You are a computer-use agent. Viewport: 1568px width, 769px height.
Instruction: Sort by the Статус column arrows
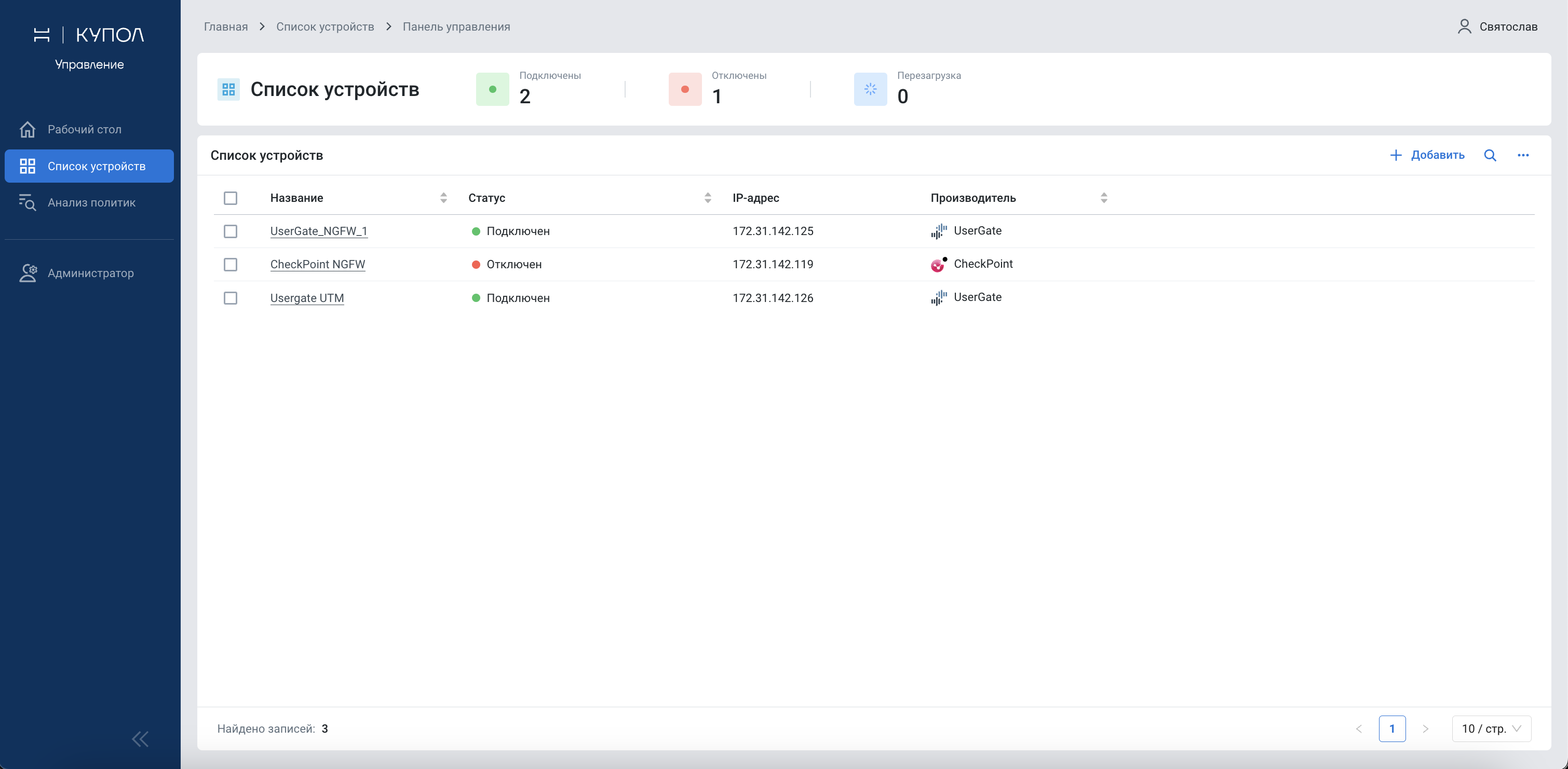(x=707, y=198)
